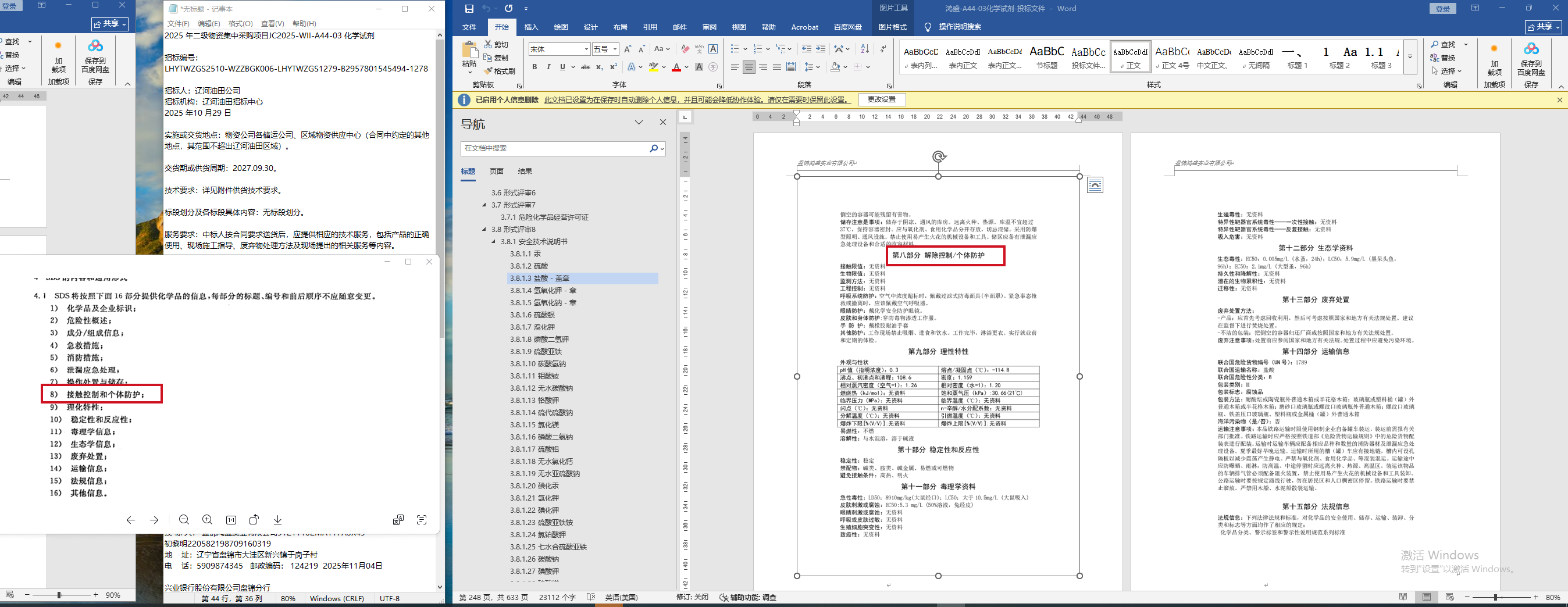The height and width of the screenshot is (607, 1568).
Task: Click the clear formatting eraser icon
Action: [x=685, y=49]
